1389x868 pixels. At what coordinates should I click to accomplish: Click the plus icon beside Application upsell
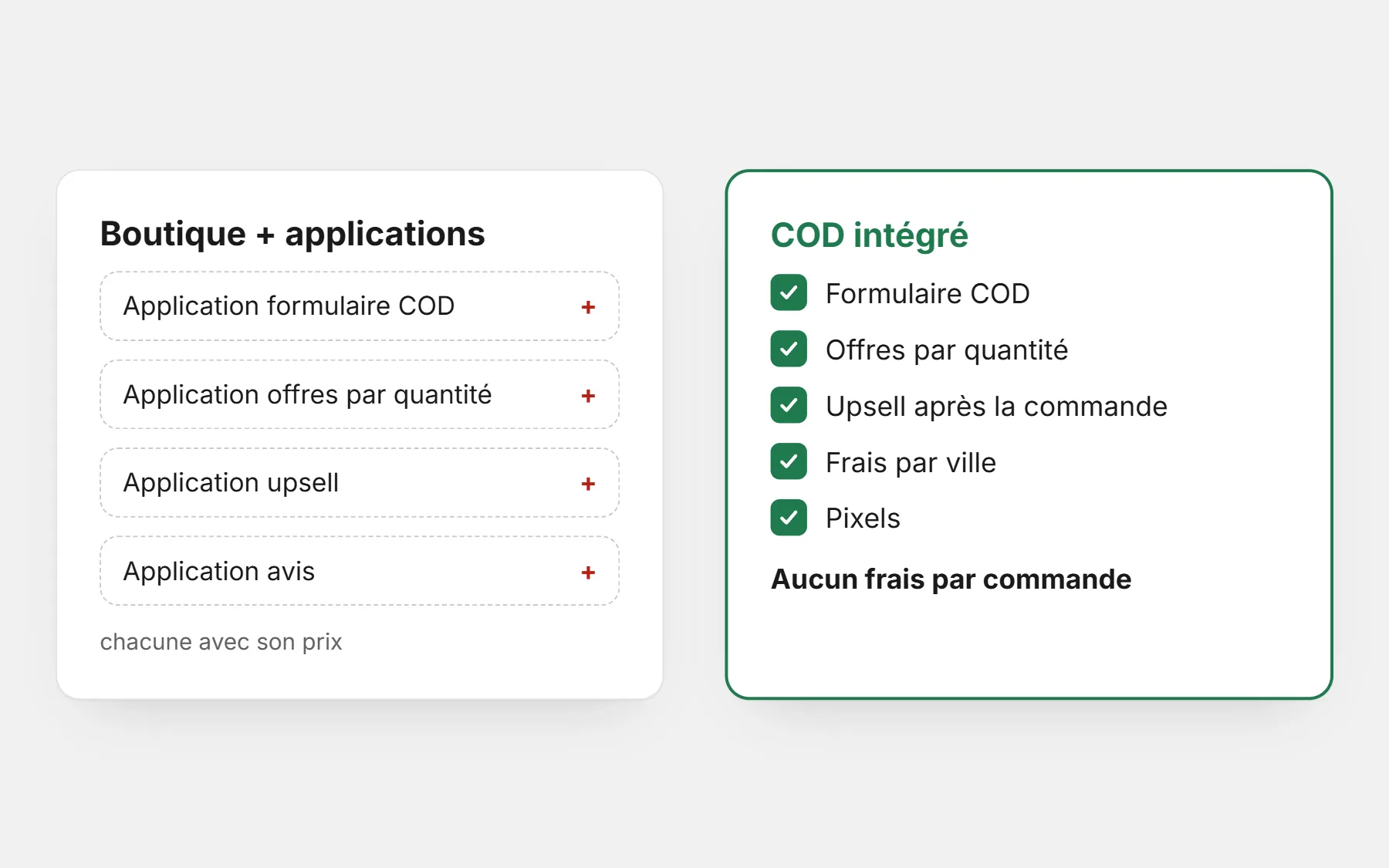pyautogui.click(x=588, y=484)
